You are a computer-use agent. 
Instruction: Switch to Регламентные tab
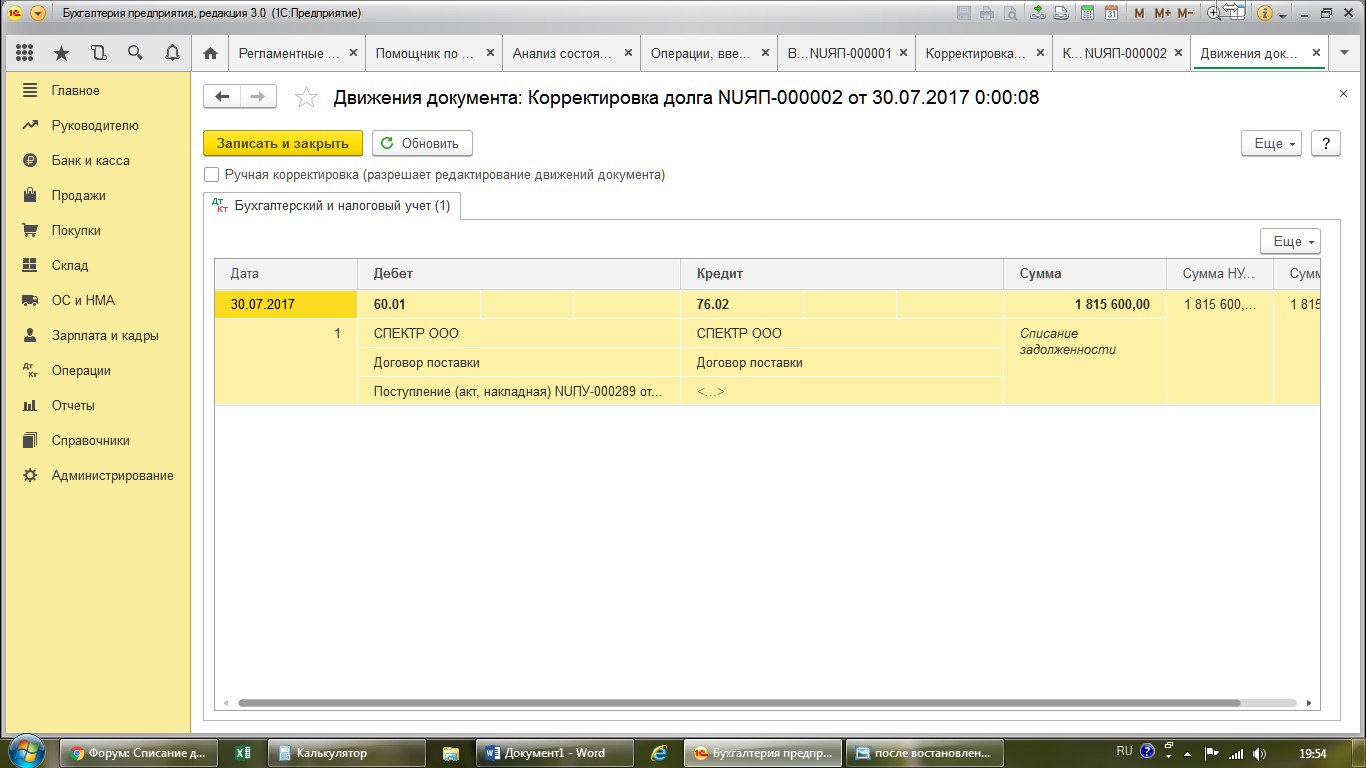pos(288,53)
